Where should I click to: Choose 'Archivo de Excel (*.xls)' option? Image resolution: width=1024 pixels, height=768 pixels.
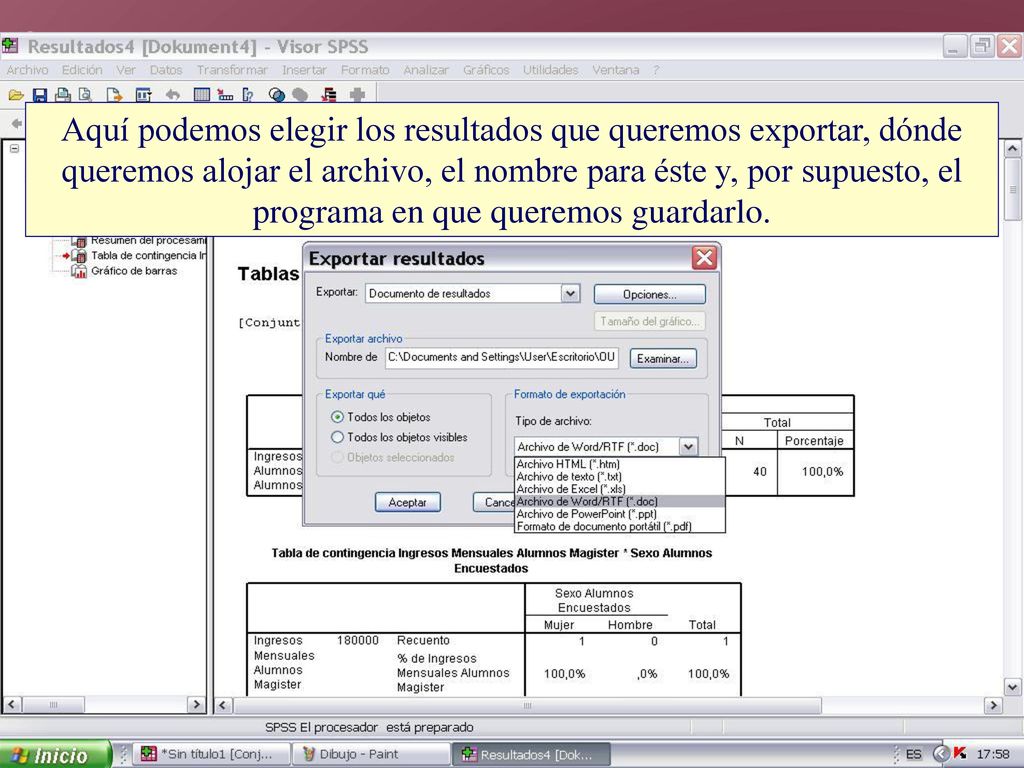(x=620, y=488)
